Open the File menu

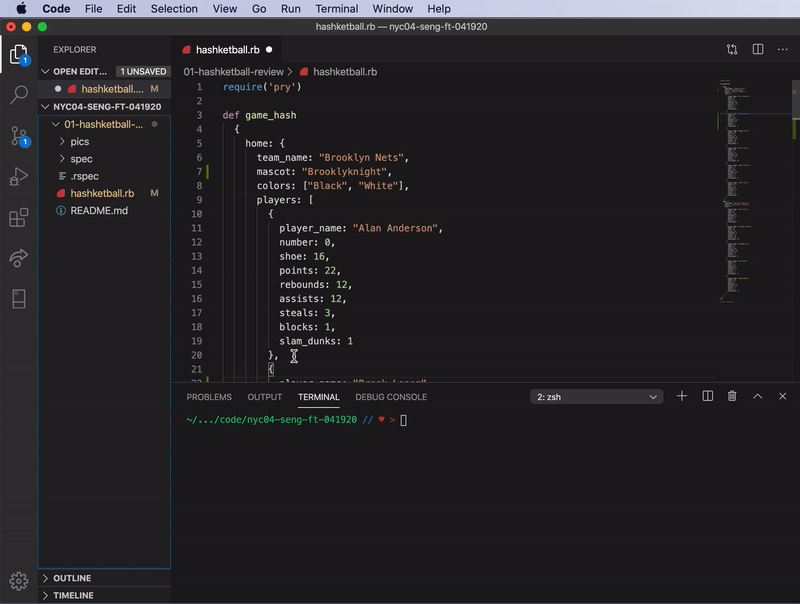[93, 9]
